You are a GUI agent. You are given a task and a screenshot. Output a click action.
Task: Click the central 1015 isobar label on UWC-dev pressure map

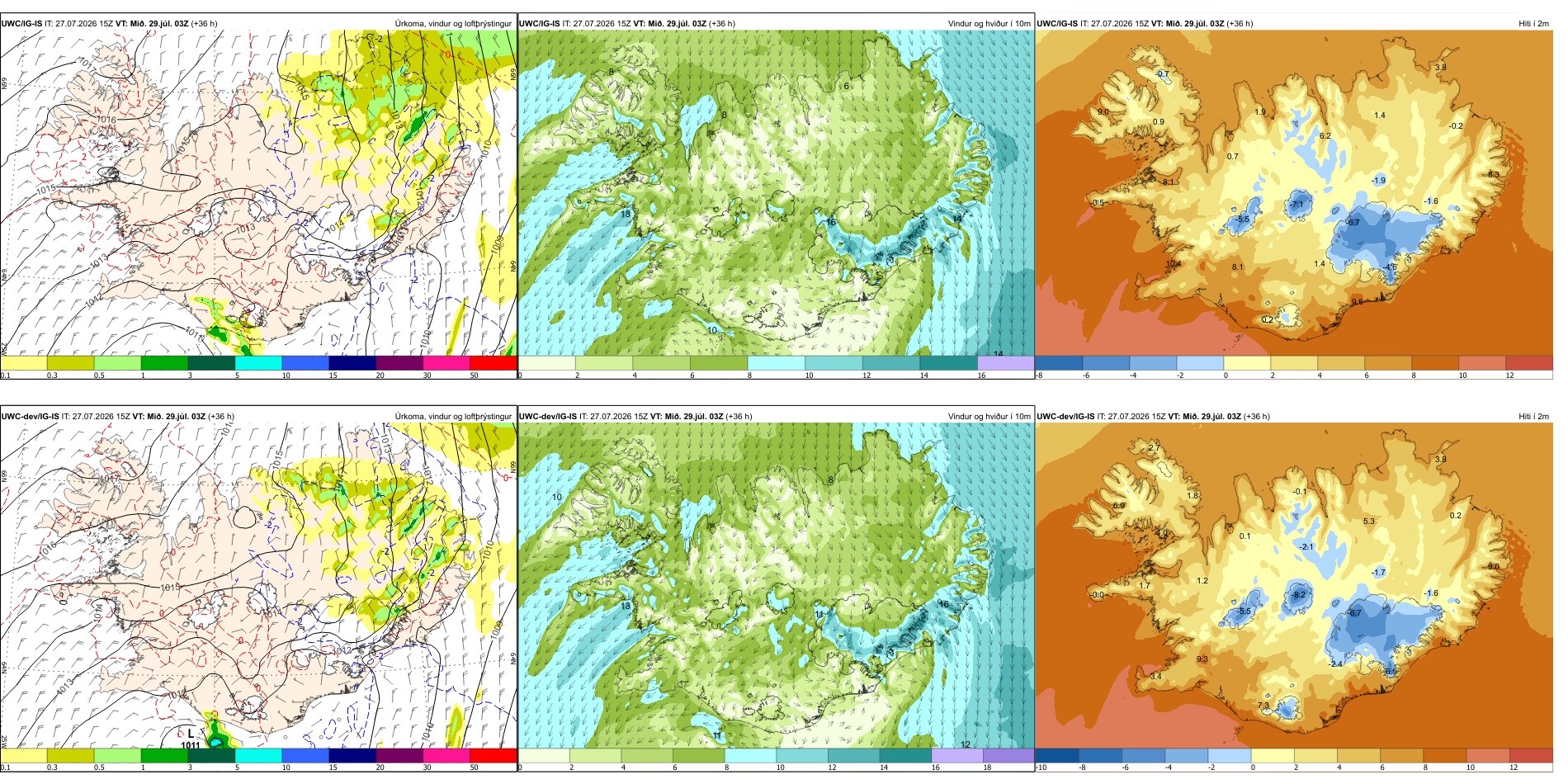[170, 588]
